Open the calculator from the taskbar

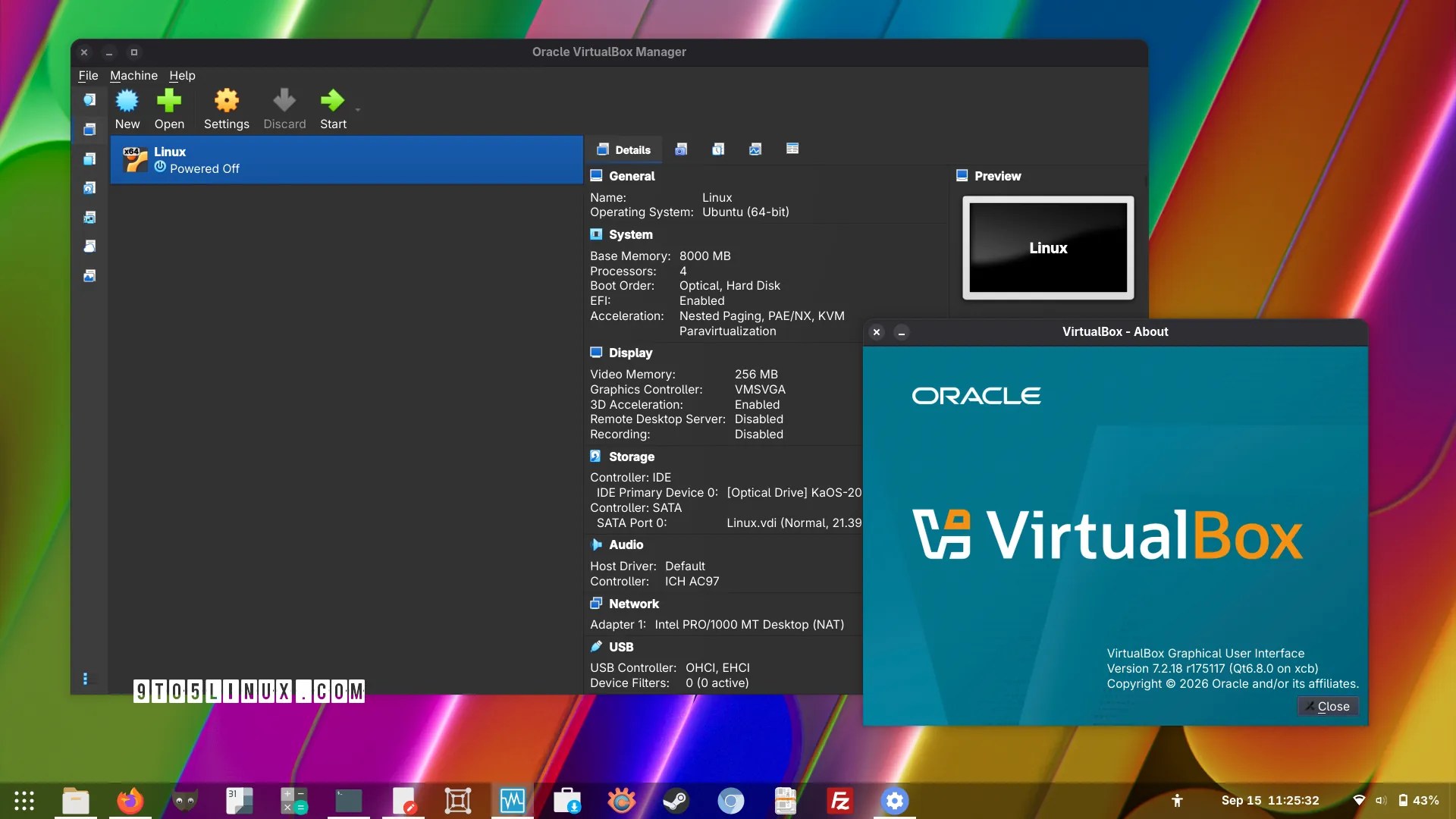click(294, 801)
